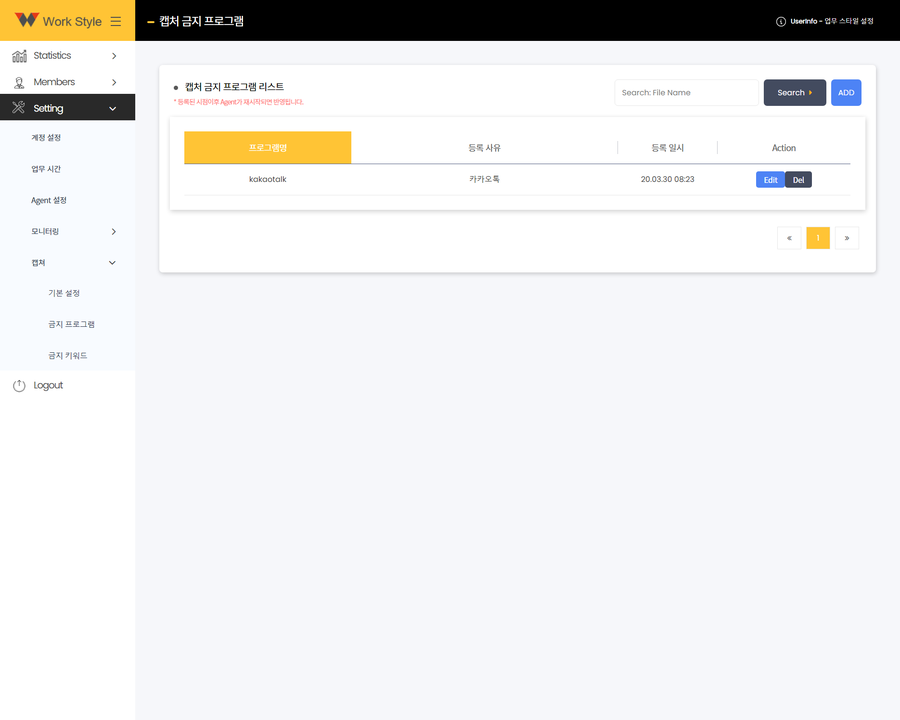Select the 20.03.30 08:23 date cell
900x720 pixels.
click(668, 179)
